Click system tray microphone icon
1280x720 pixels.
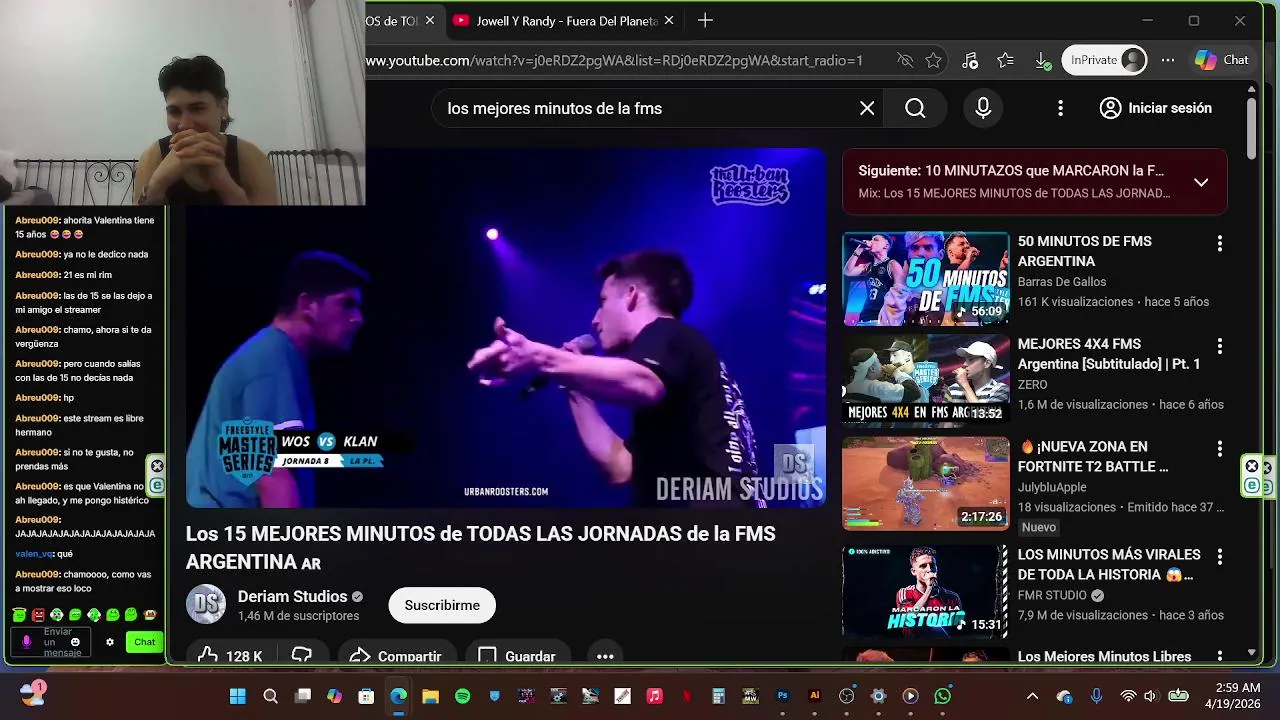(1097, 696)
